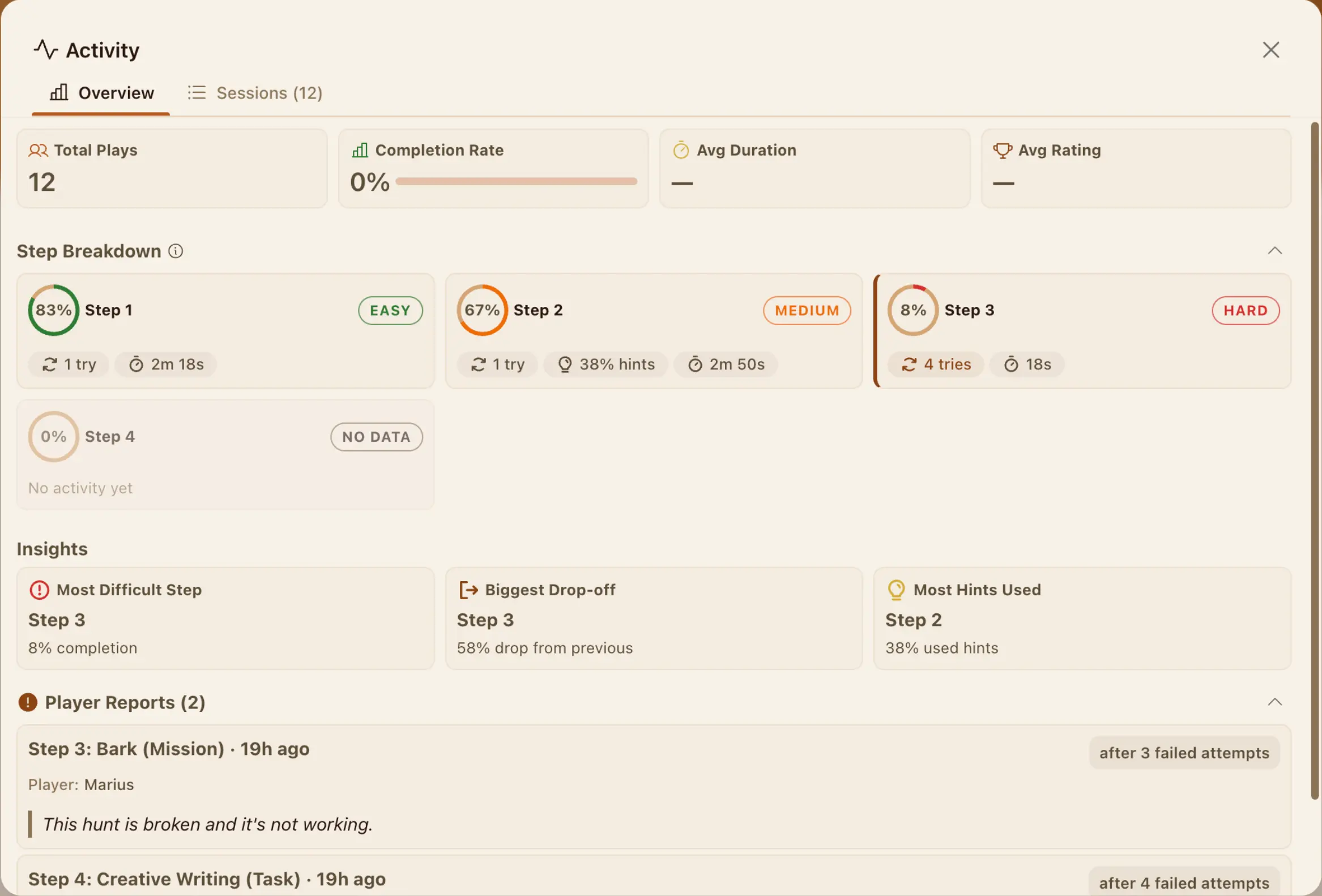
Task: Click the EASY badge on Step 1
Action: coord(390,310)
